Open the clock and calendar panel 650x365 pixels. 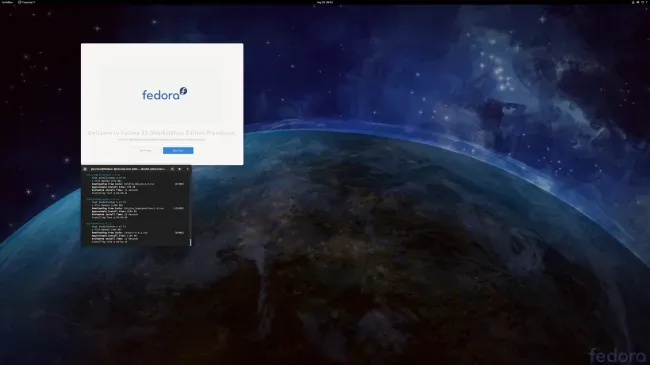click(325, 2)
